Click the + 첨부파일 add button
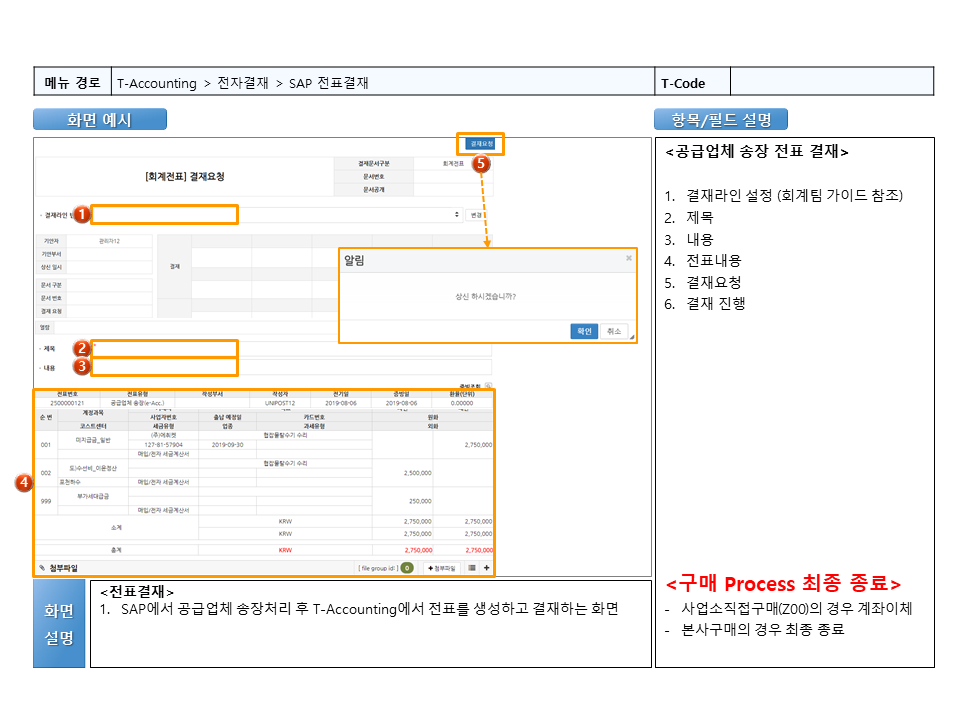 click(x=441, y=568)
